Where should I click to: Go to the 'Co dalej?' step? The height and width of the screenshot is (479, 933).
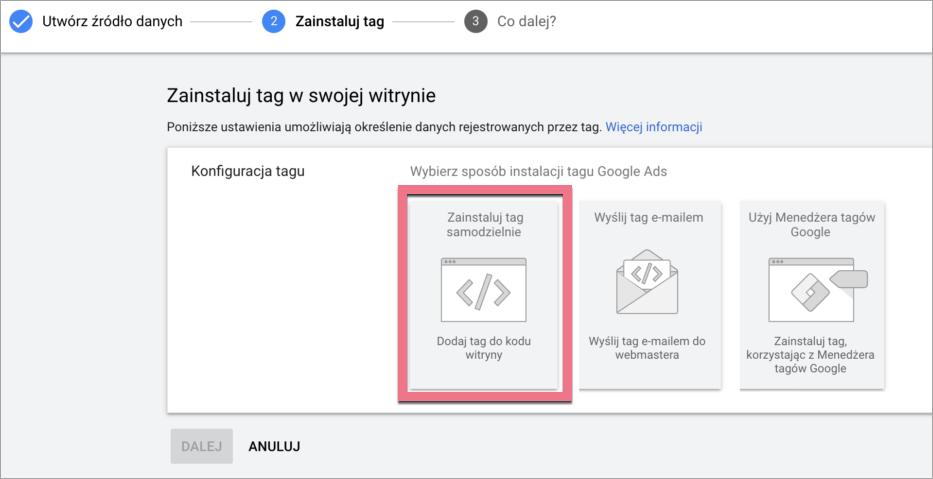(526, 21)
